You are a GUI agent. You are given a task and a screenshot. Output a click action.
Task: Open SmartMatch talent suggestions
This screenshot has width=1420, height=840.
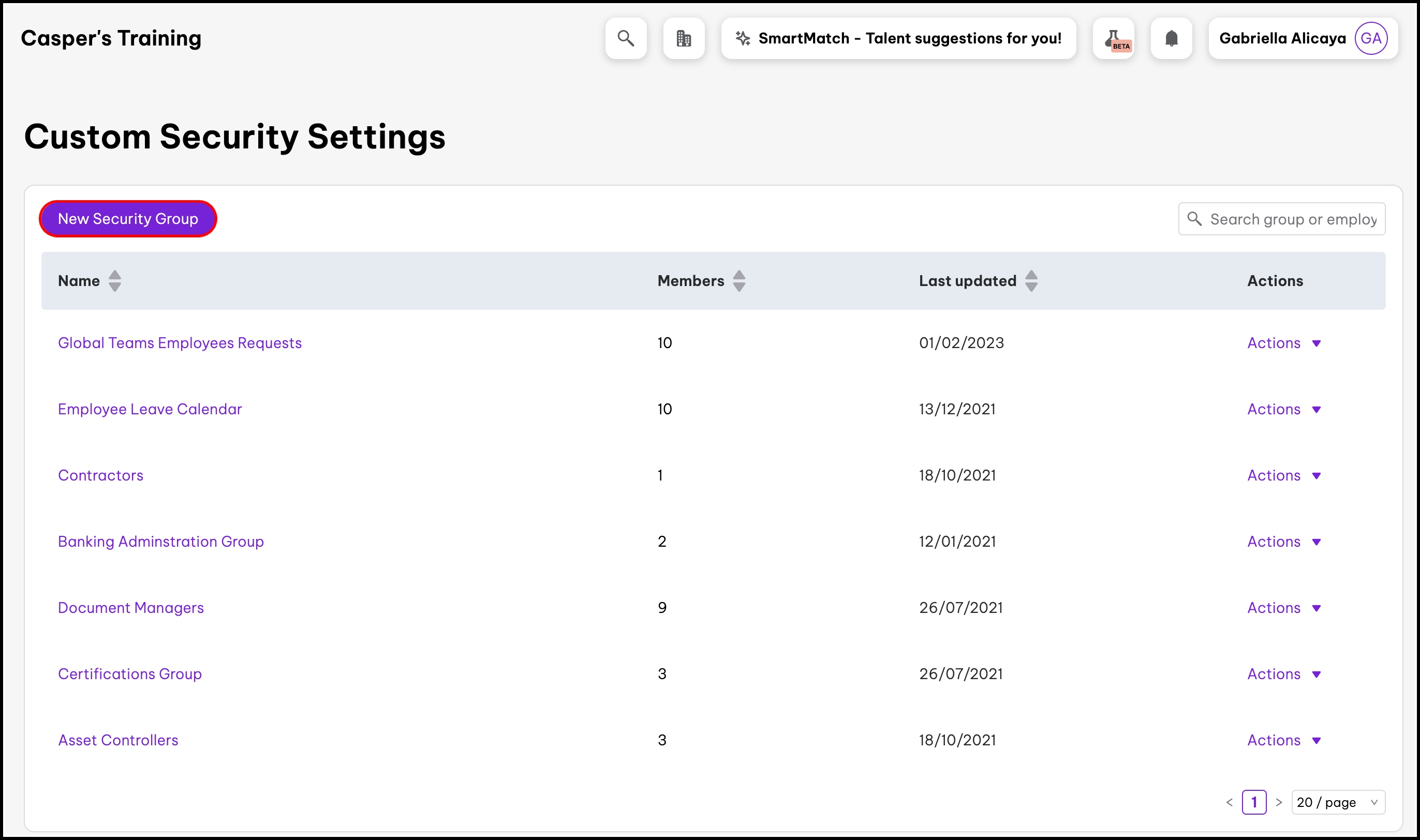(x=898, y=38)
